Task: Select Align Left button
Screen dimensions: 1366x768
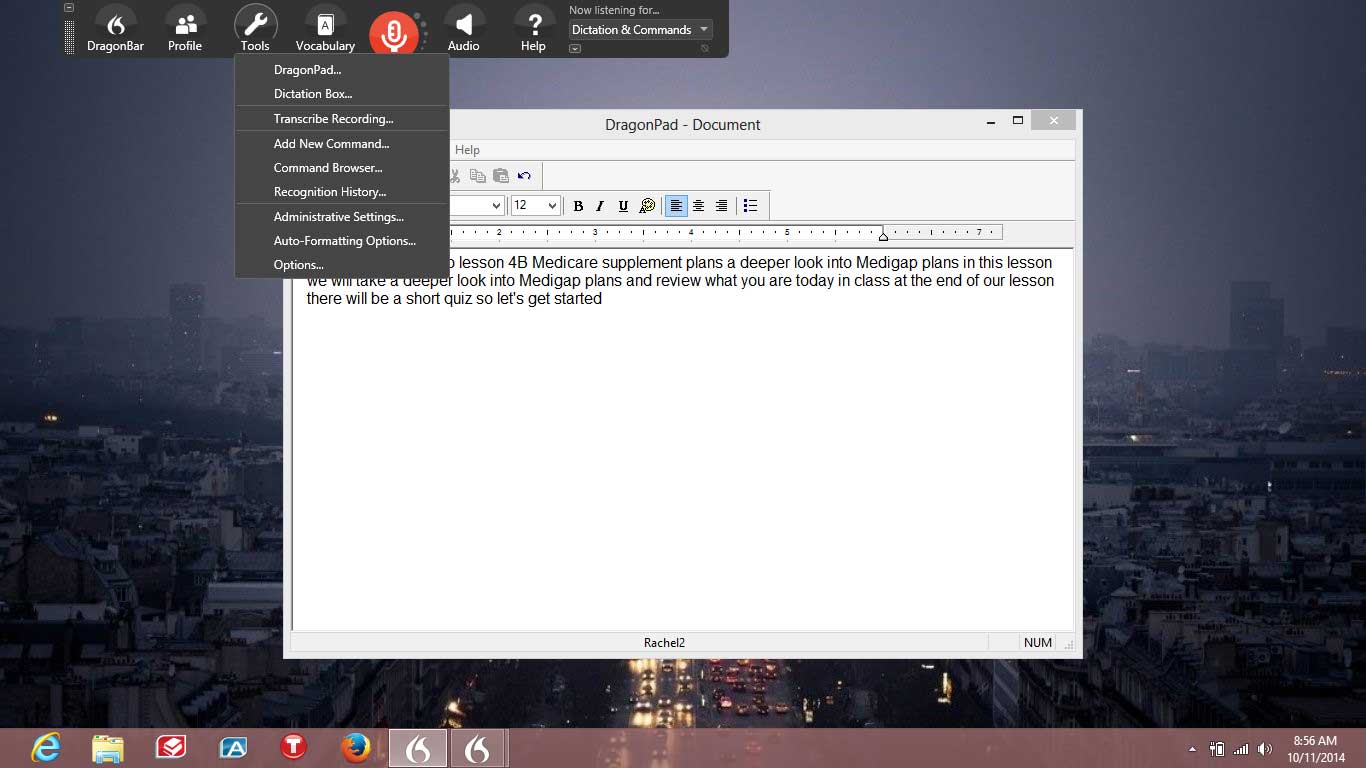Action: click(x=677, y=206)
